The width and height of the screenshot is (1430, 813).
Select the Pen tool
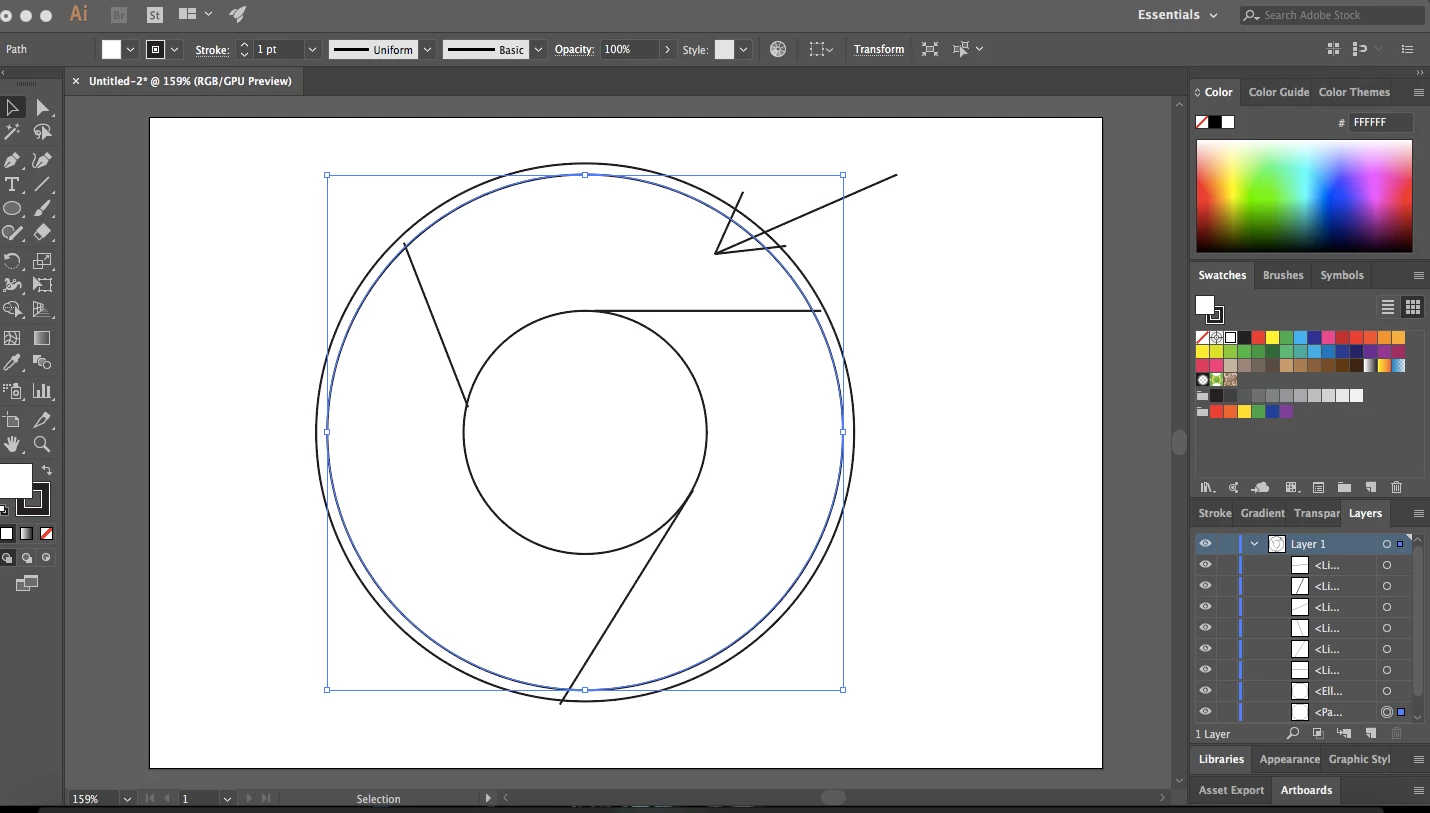click(12, 160)
